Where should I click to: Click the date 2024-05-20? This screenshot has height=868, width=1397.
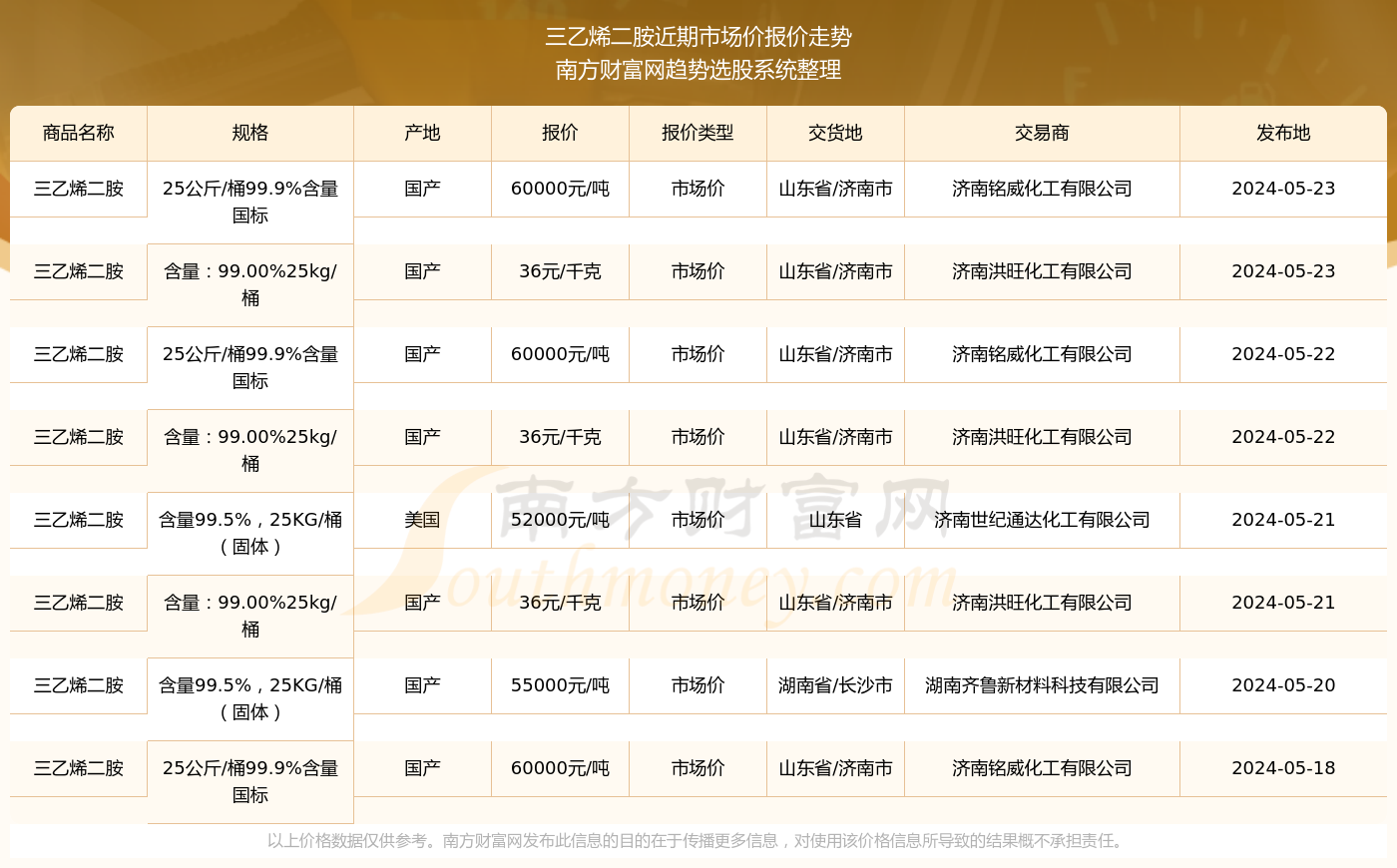(x=1283, y=685)
